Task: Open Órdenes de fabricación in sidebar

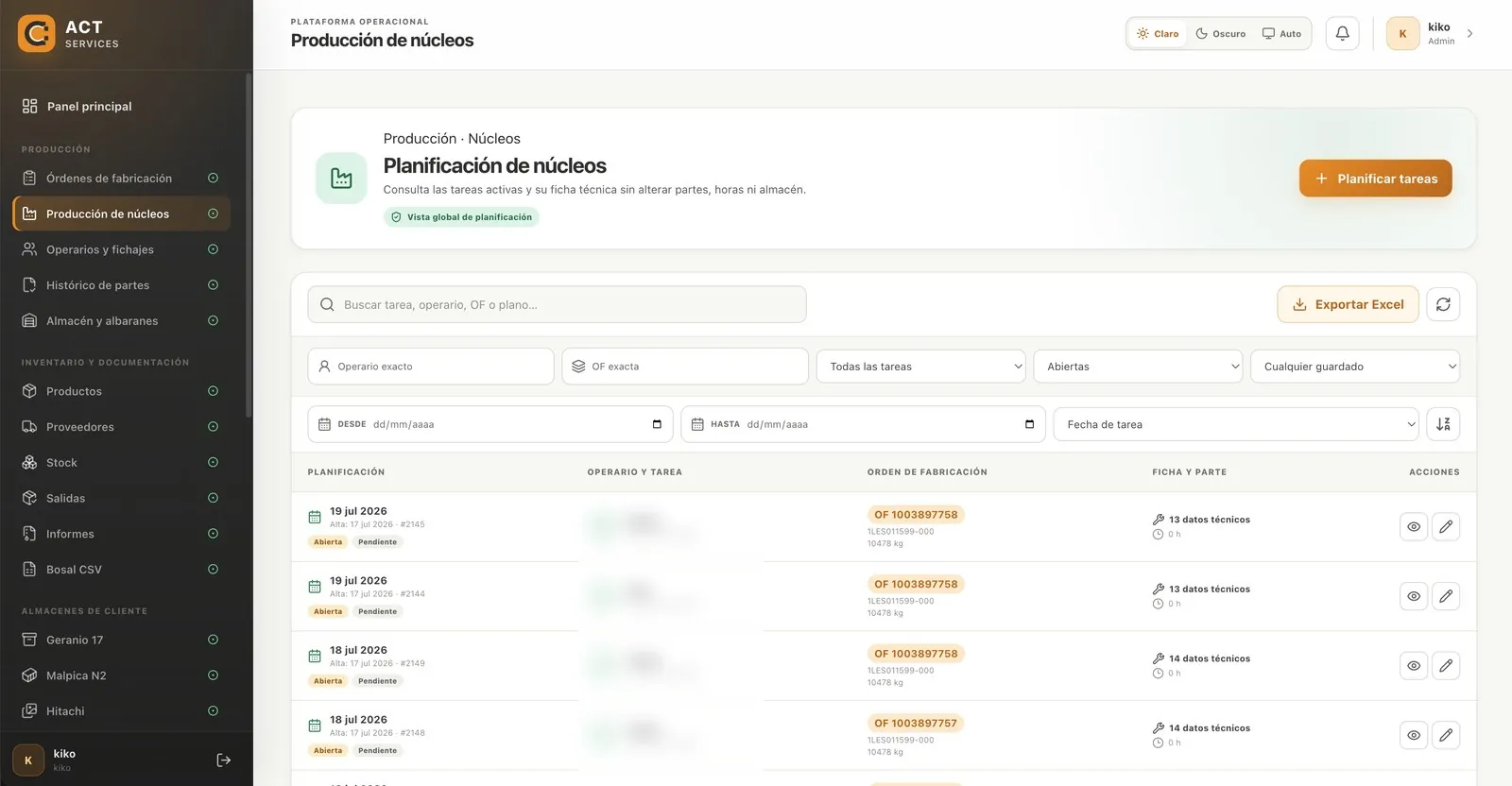Action: (121, 178)
